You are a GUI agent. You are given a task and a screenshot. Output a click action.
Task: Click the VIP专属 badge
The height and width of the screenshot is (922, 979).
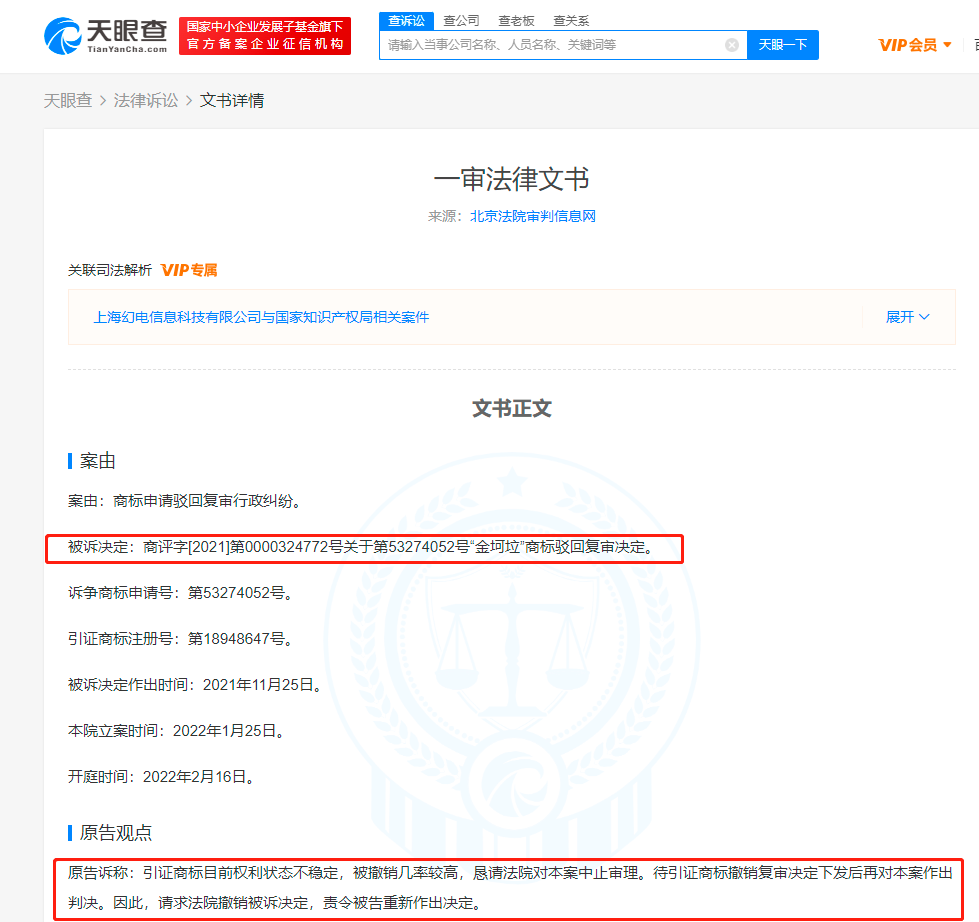point(189,270)
